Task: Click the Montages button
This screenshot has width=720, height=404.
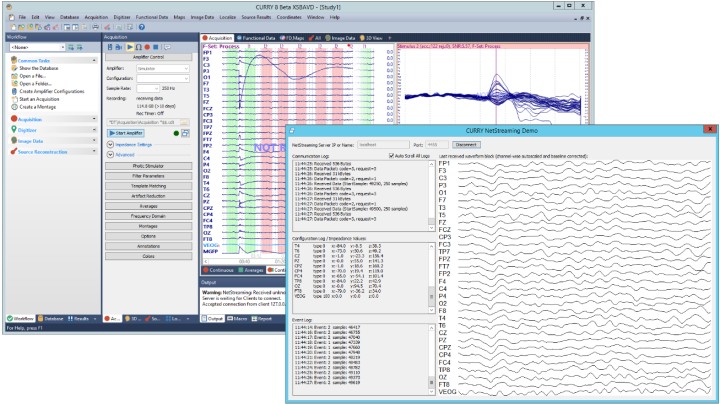Action: click(x=148, y=226)
